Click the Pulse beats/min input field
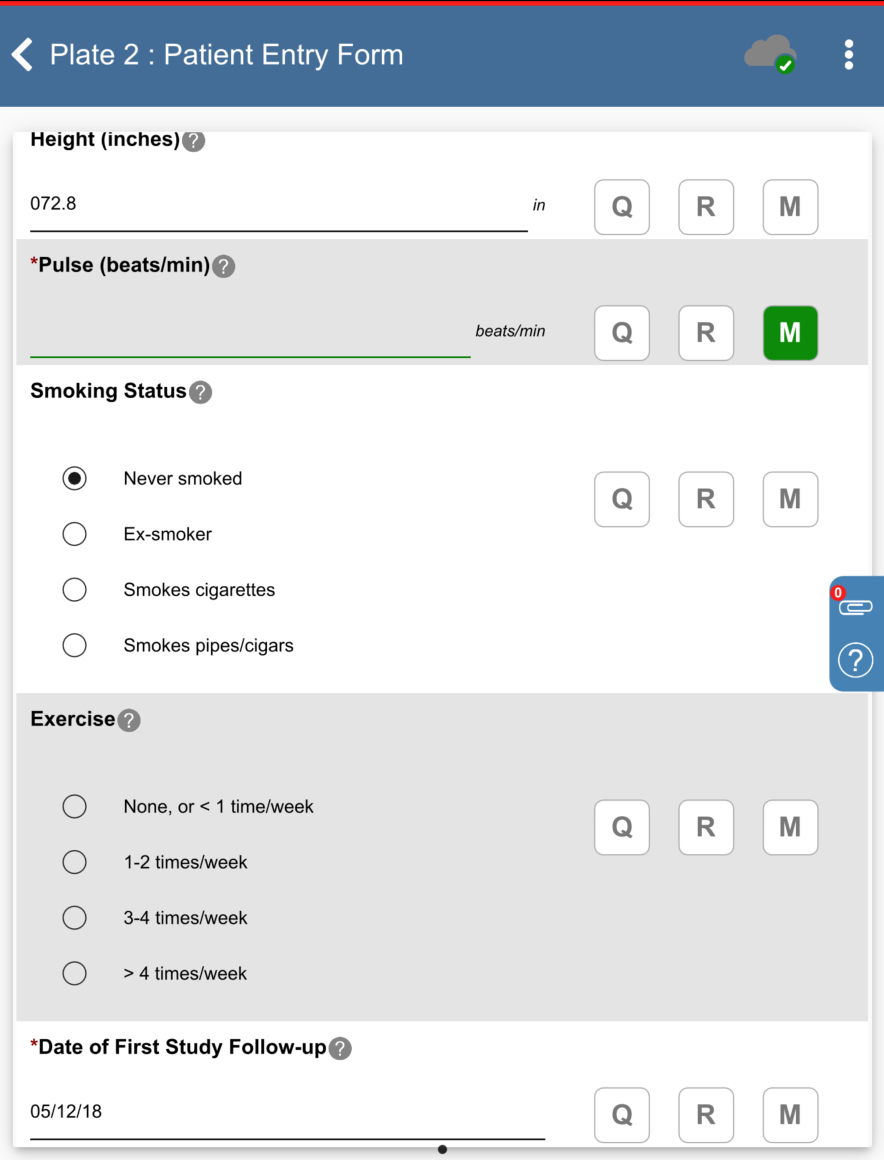The width and height of the screenshot is (884, 1160). pyautogui.click(x=250, y=332)
